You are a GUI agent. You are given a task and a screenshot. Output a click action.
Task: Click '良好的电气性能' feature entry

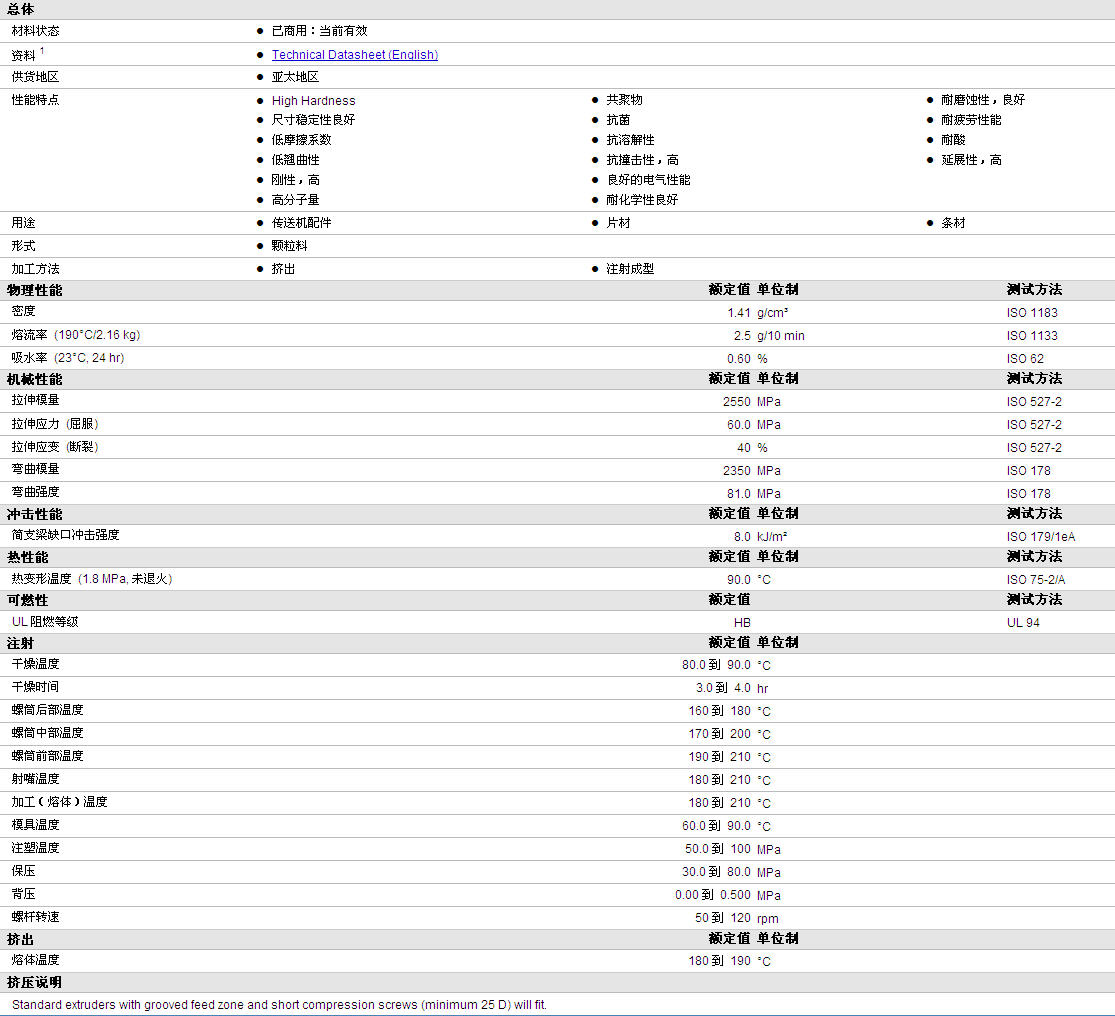pos(648,180)
